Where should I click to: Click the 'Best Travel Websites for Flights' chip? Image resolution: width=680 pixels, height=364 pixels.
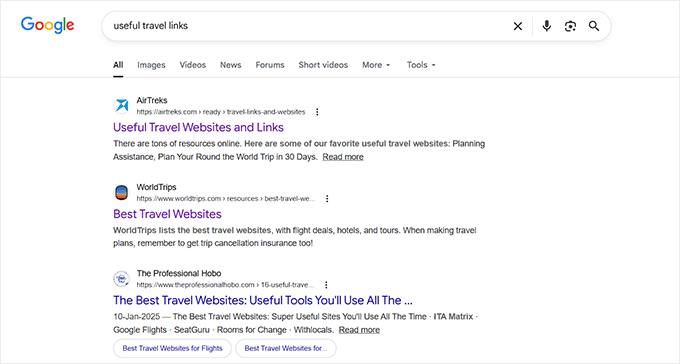[173, 348]
